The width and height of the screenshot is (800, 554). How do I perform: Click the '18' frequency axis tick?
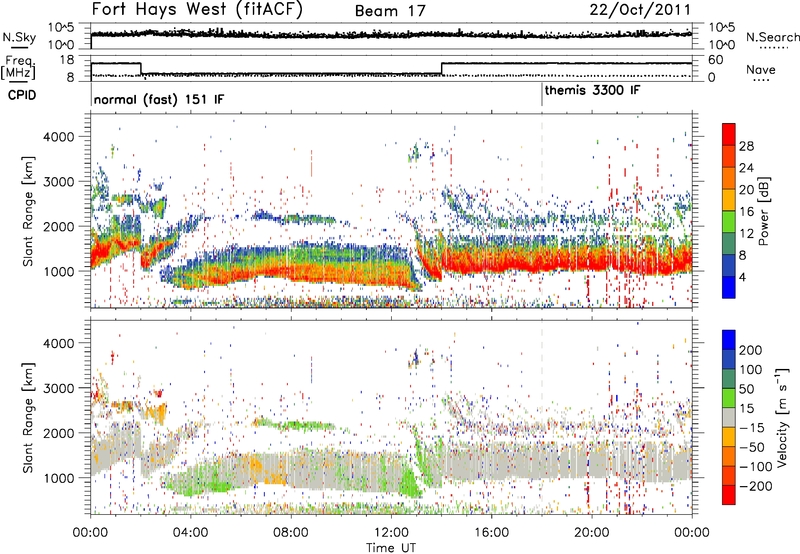pyautogui.click(x=66, y=60)
